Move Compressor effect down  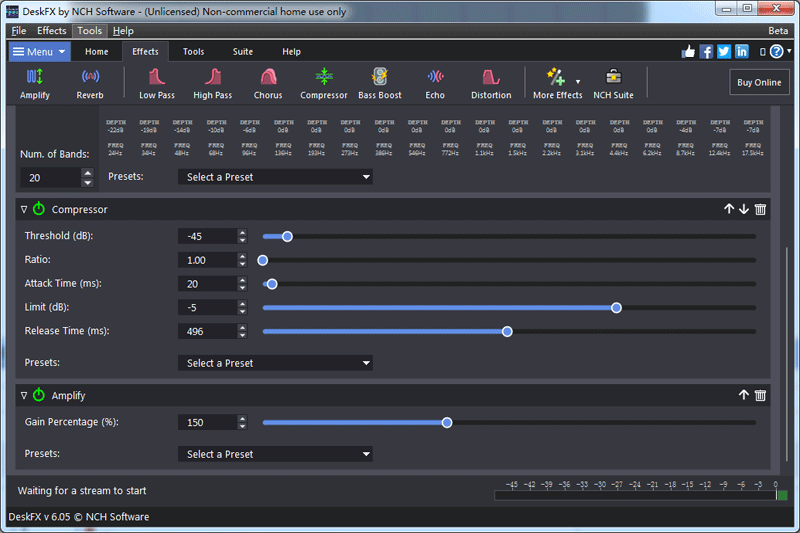coord(744,209)
